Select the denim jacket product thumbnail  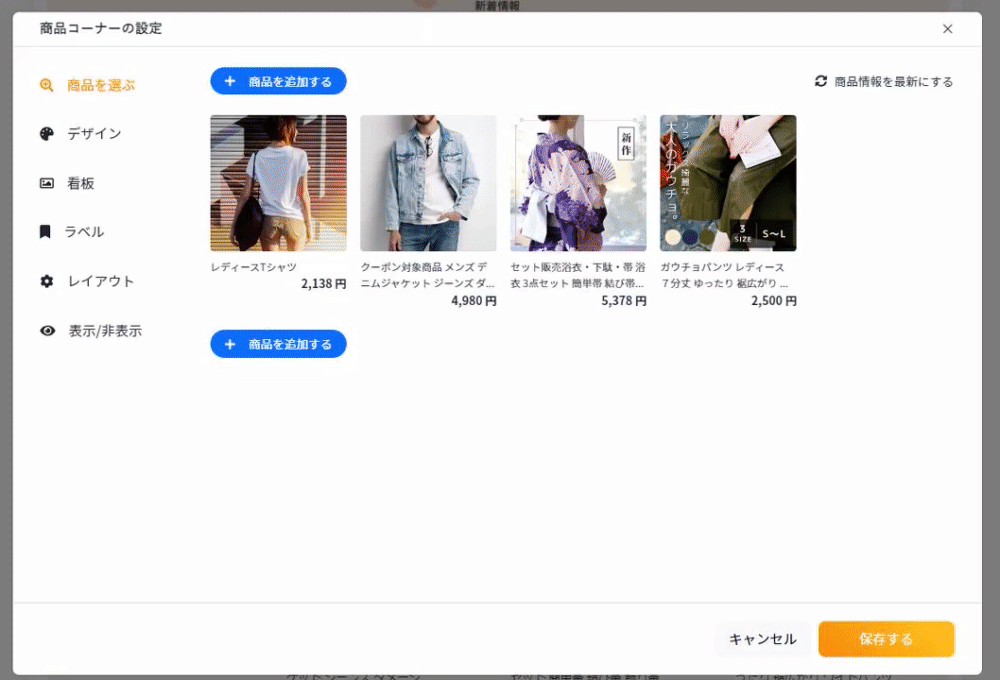[428, 183]
